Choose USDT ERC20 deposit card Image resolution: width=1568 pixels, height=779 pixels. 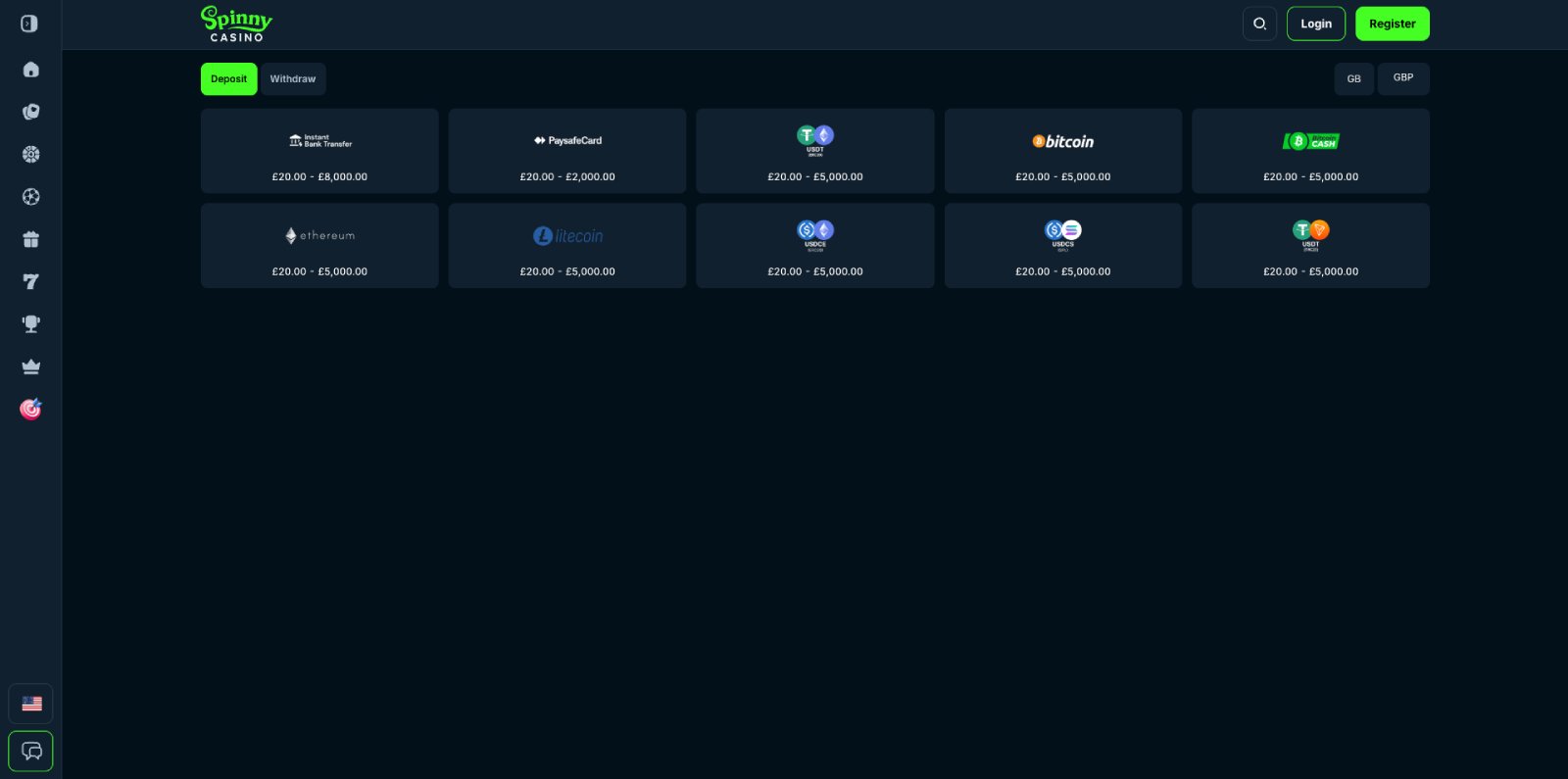(x=815, y=151)
